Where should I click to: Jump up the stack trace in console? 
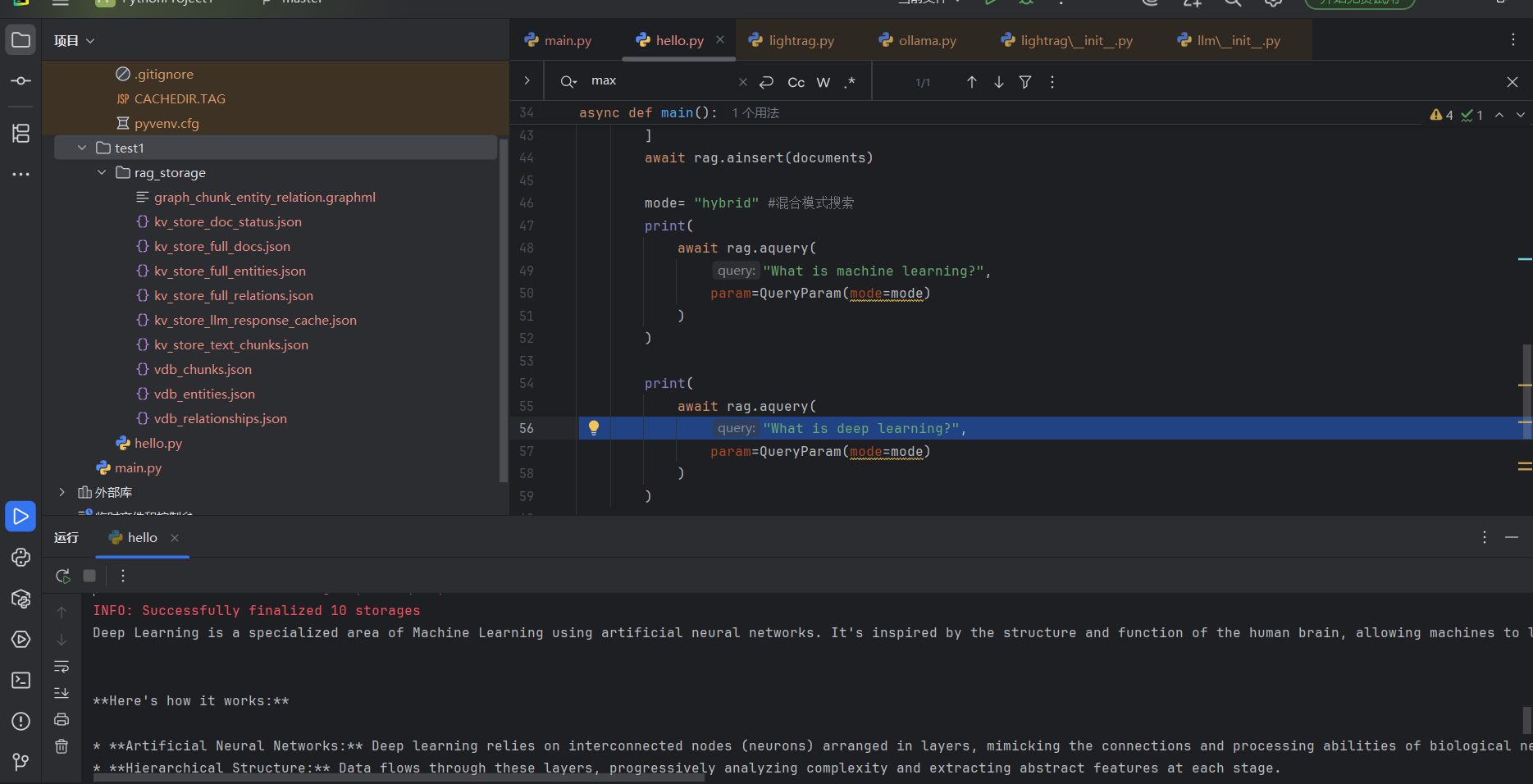pyautogui.click(x=62, y=613)
